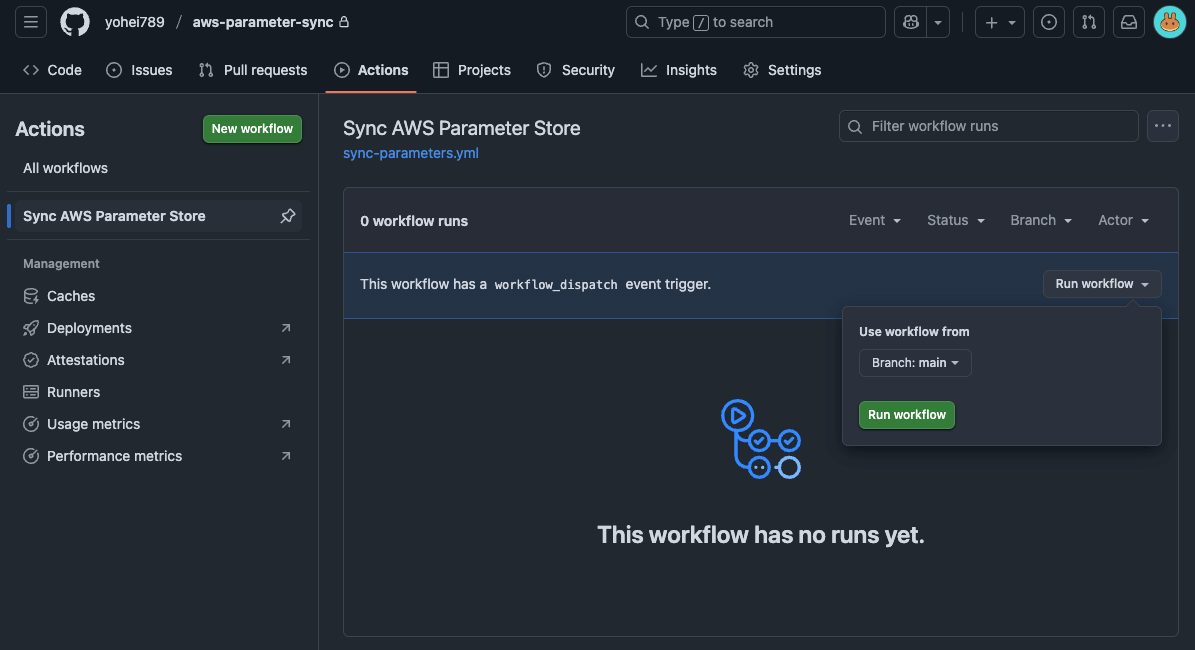Check notifications via the inbox icon
The height and width of the screenshot is (650, 1195).
click(x=1128, y=22)
